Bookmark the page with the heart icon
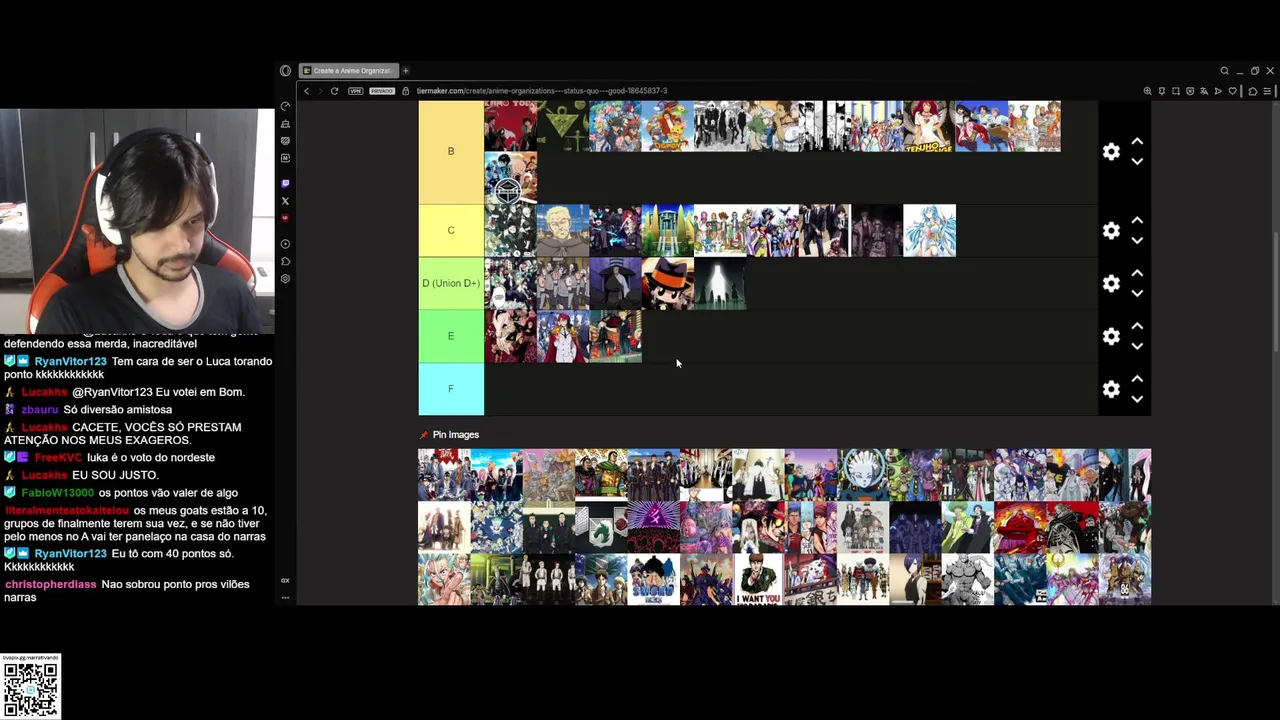The width and height of the screenshot is (1280, 720). pos(1232,91)
